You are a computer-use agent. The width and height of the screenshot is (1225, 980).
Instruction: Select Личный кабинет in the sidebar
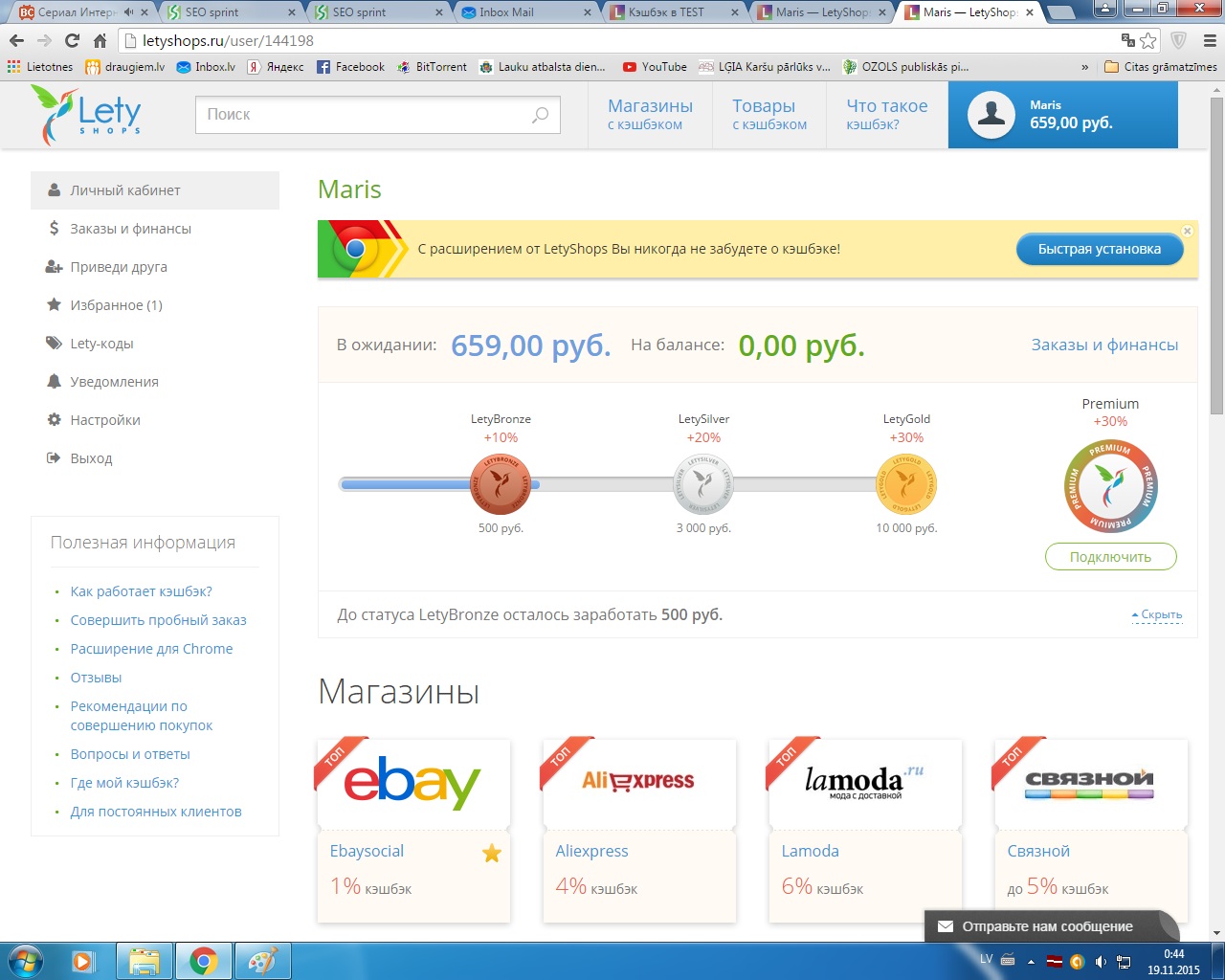(155, 190)
